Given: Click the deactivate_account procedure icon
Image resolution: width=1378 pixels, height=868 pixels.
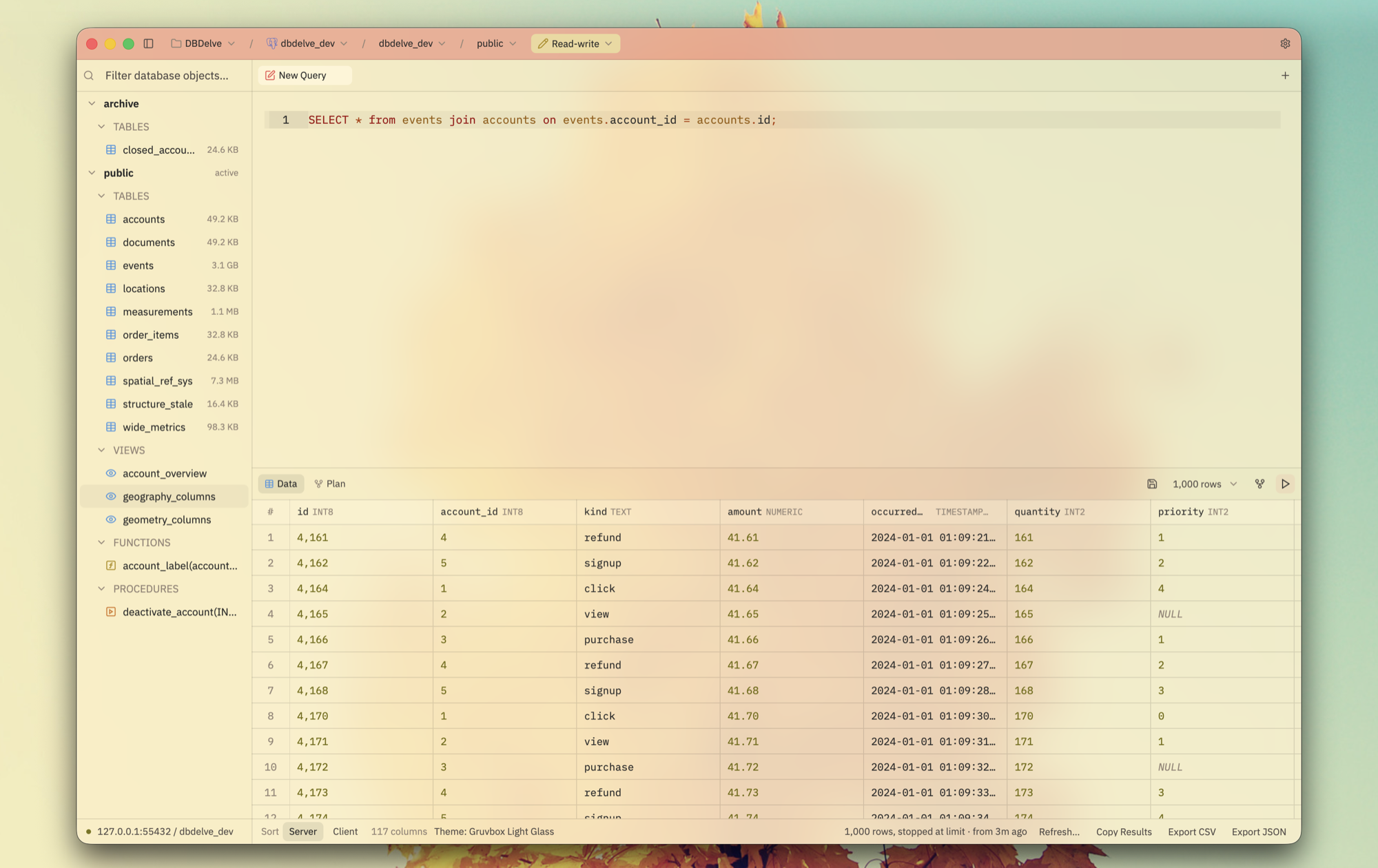Looking at the screenshot, I should pyautogui.click(x=111, y=612).
